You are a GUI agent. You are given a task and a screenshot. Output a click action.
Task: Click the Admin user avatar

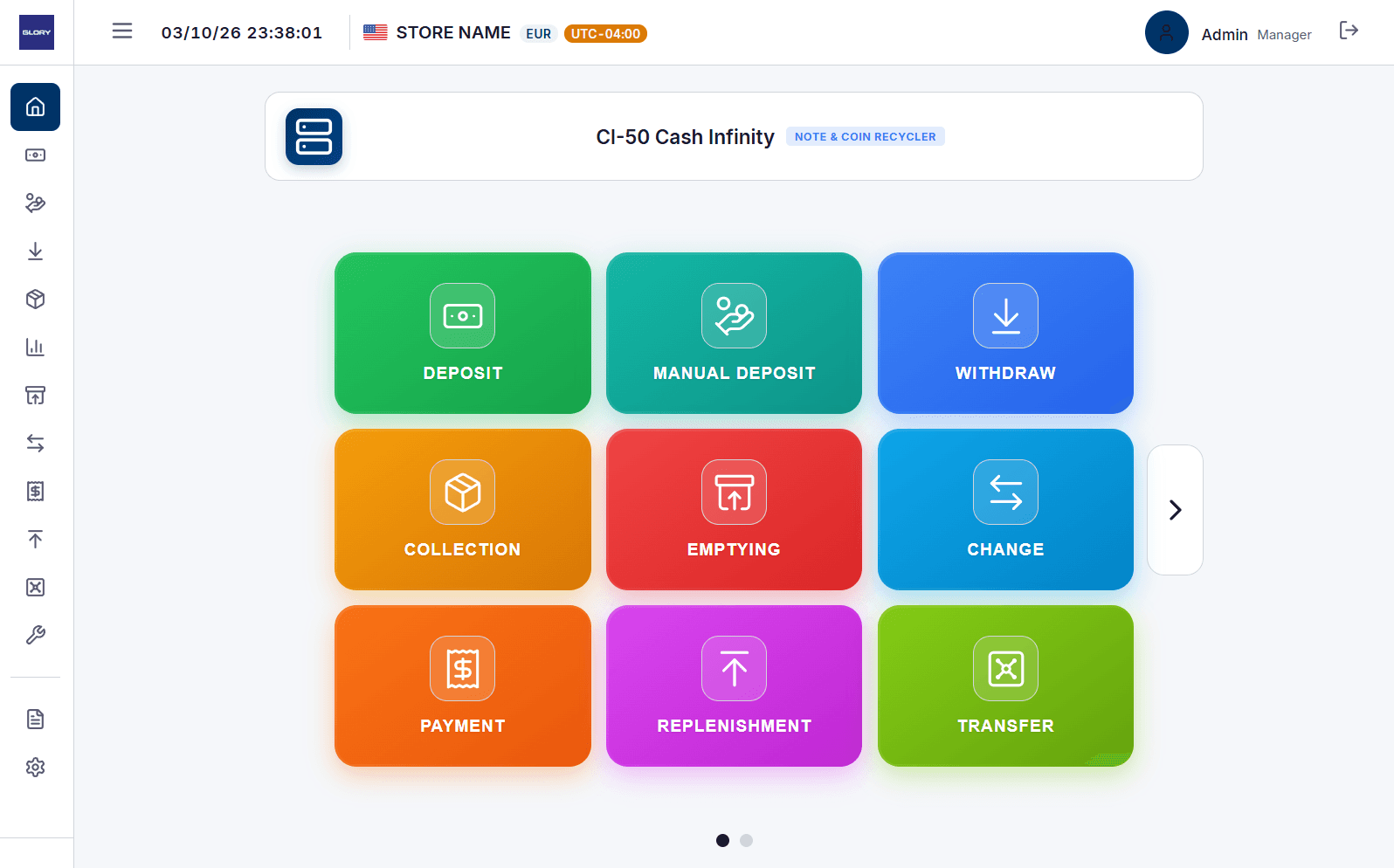pyautogui.click(x=1166, y=32)
